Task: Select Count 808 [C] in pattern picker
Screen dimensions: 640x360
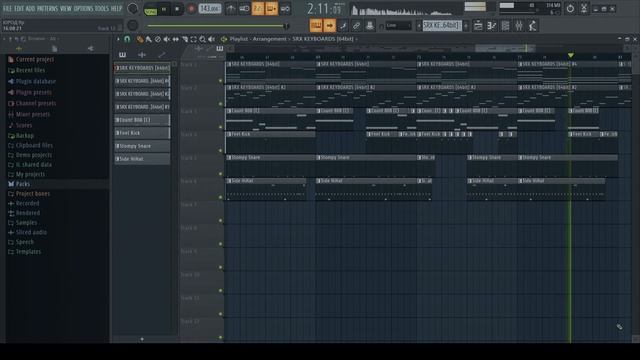Action: [142, 120]
